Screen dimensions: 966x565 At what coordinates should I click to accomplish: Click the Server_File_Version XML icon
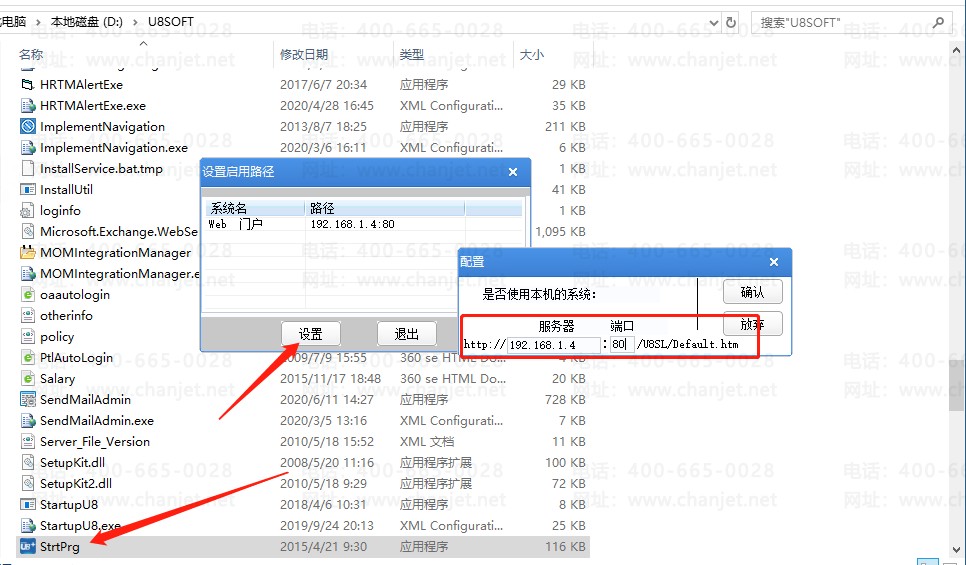[x=28, y=441]
